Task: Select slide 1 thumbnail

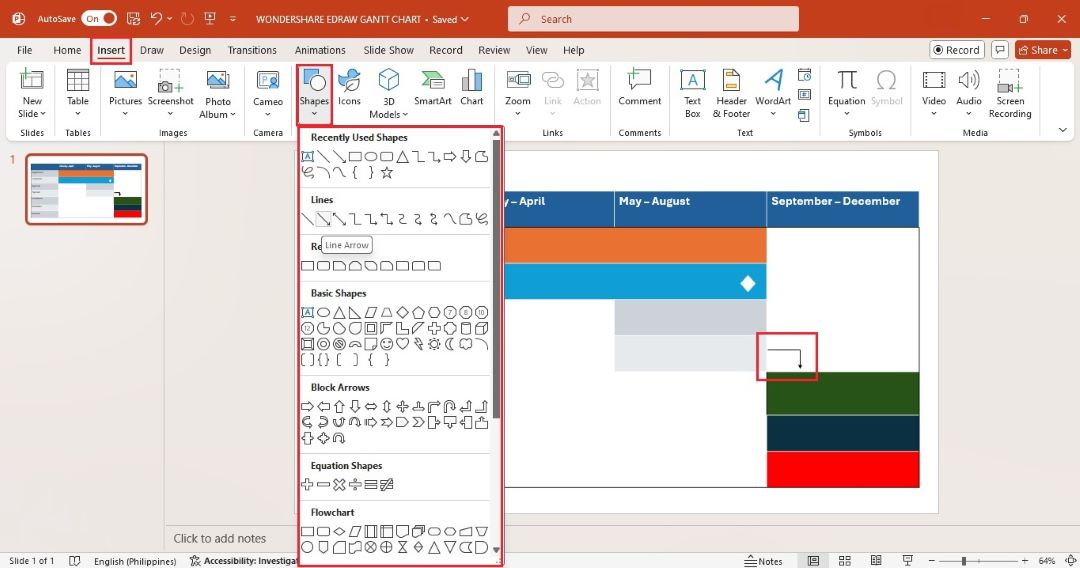Action: click(86, 189)
